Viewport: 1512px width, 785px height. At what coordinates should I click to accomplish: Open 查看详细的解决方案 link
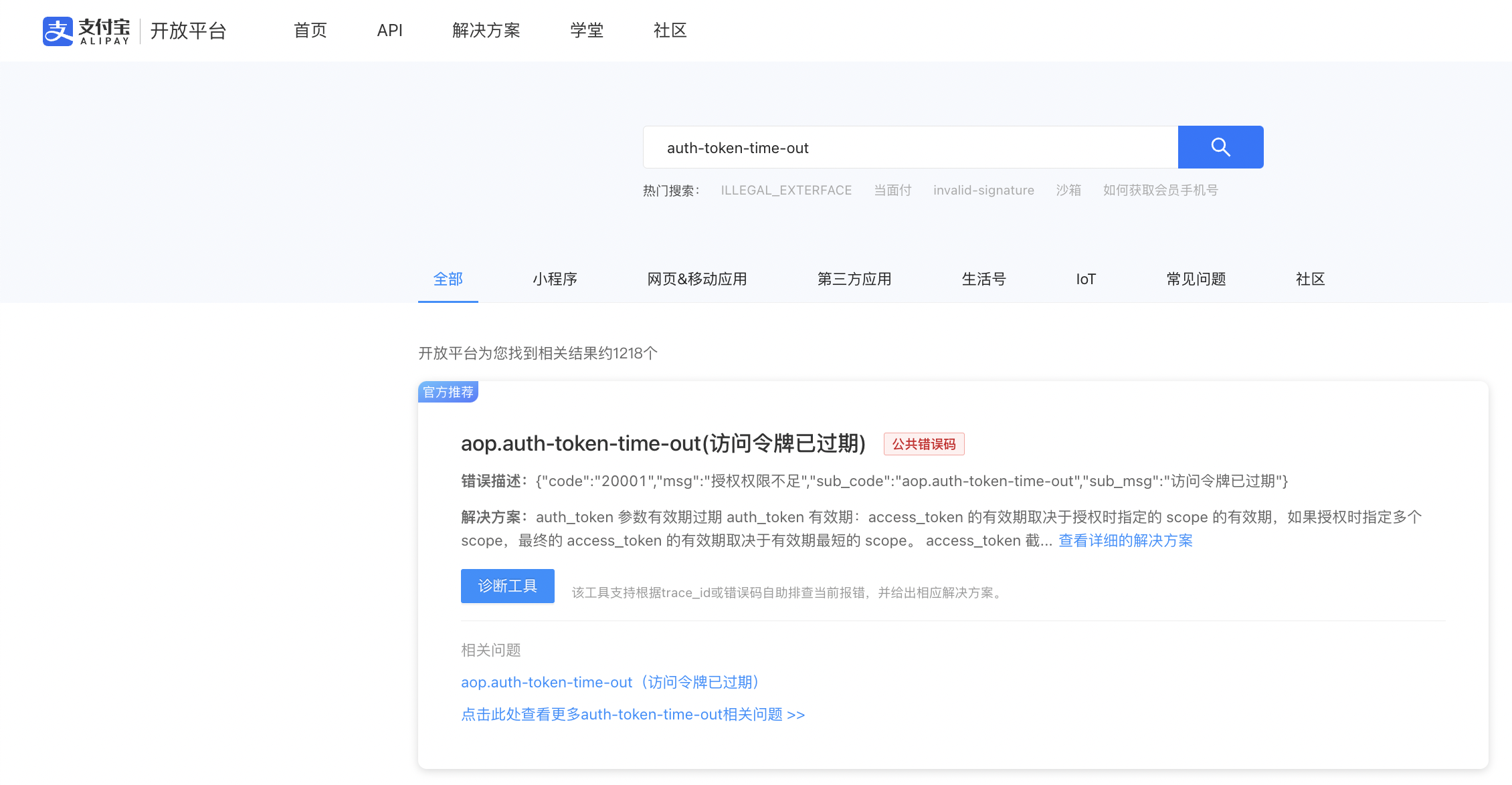(x=1125, y=541)
